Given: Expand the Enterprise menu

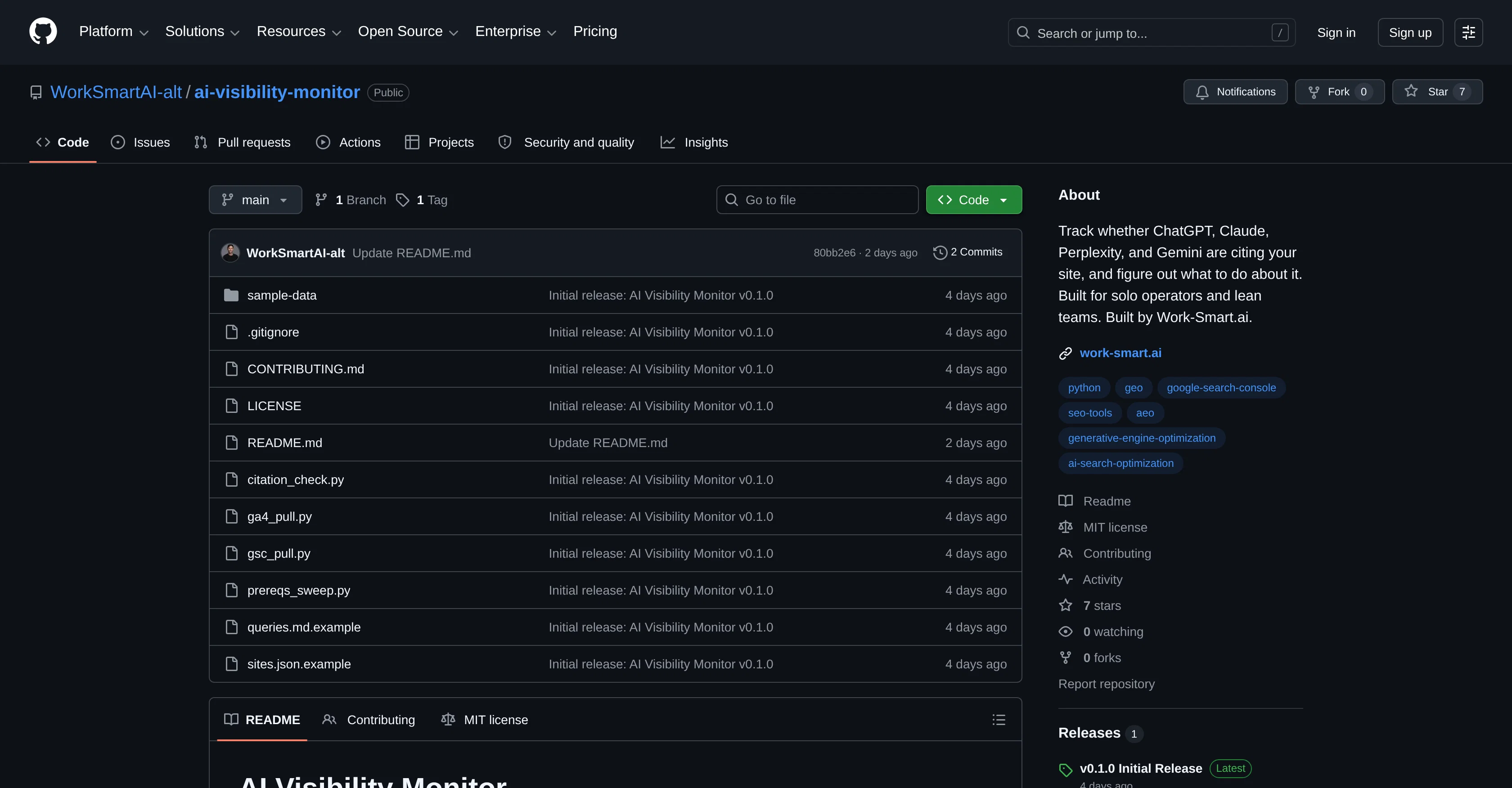Looking at the screenshot, I should click(515, 31).
